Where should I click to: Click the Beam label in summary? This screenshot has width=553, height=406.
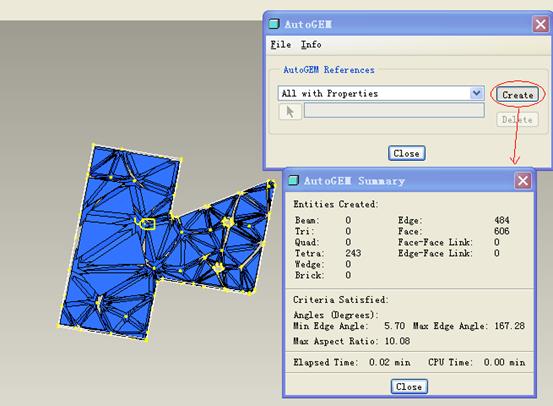(307, 220)
